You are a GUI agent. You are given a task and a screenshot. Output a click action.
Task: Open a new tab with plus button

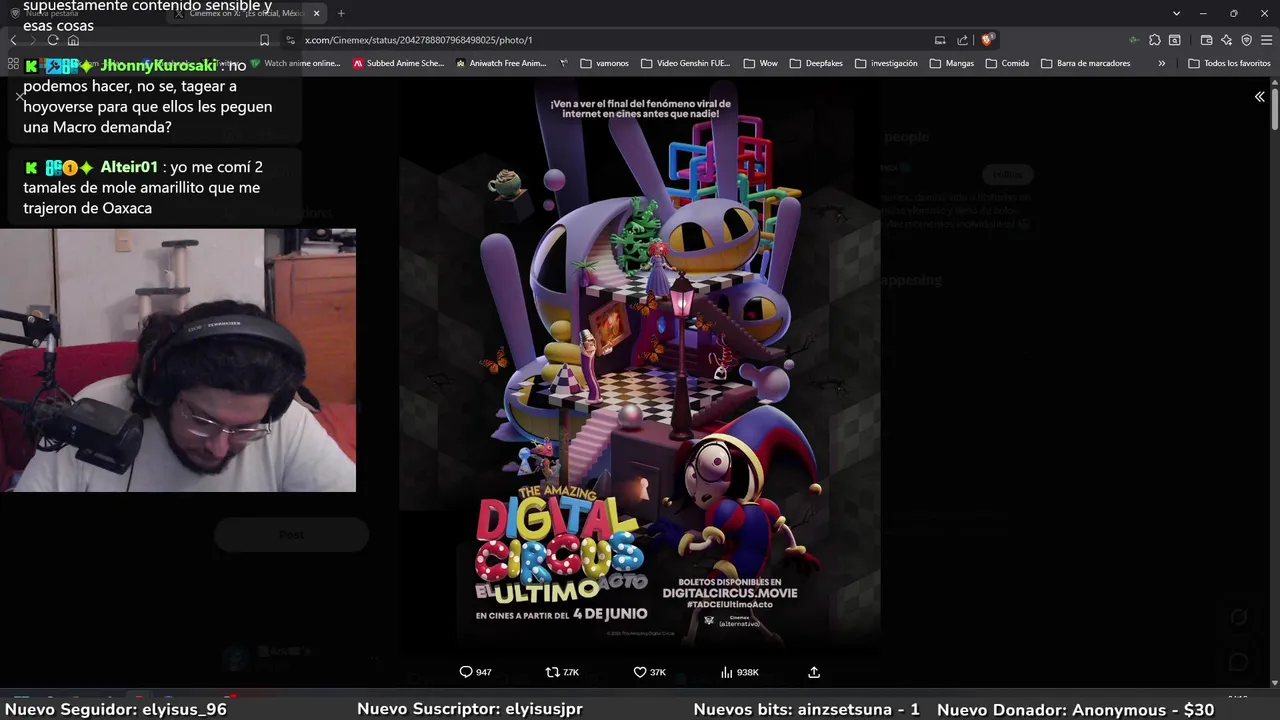(341, 13)
